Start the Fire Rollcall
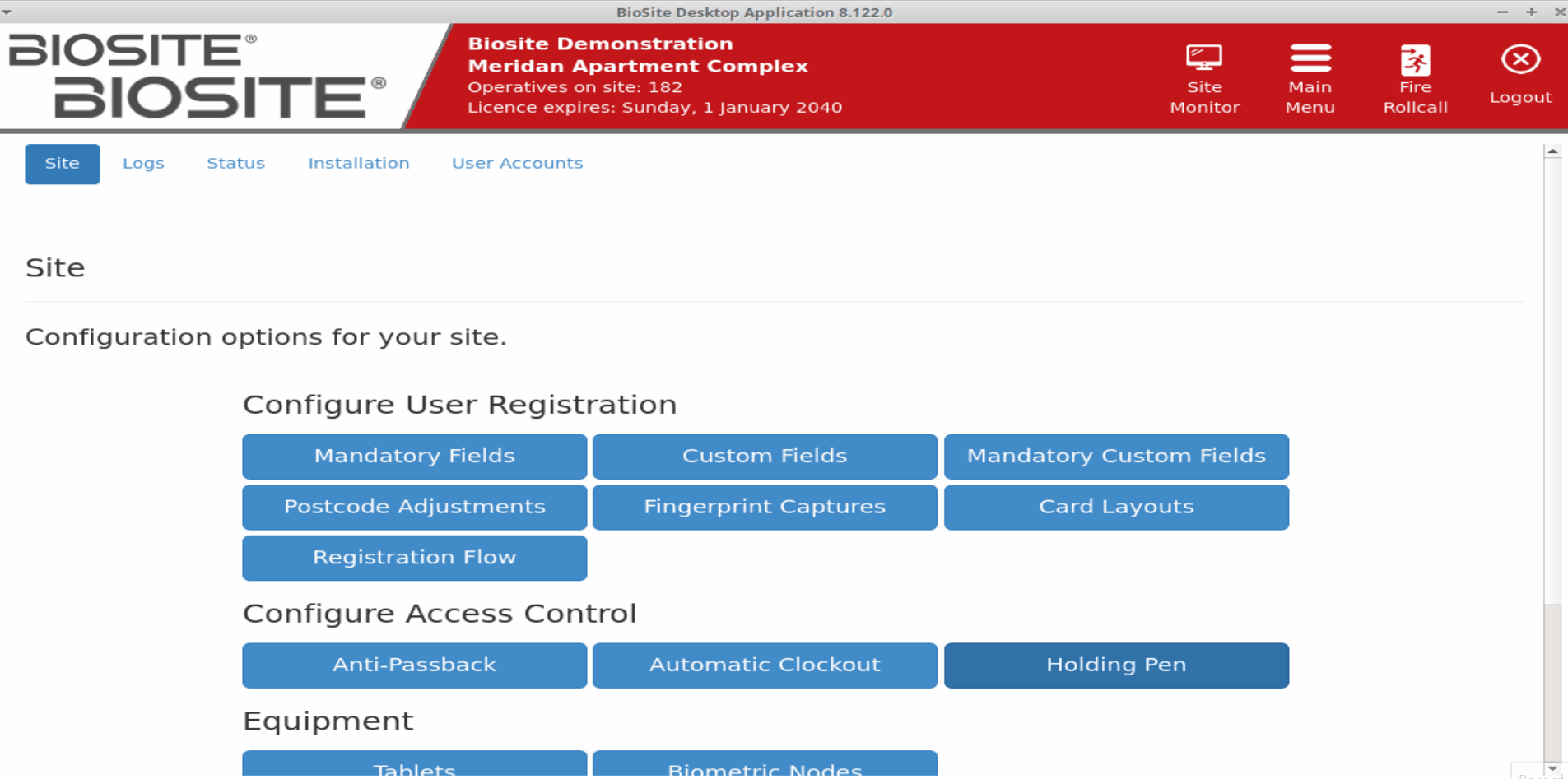Image resolution: width=1568 pixels, height=779 pixels. (1415, 78)
